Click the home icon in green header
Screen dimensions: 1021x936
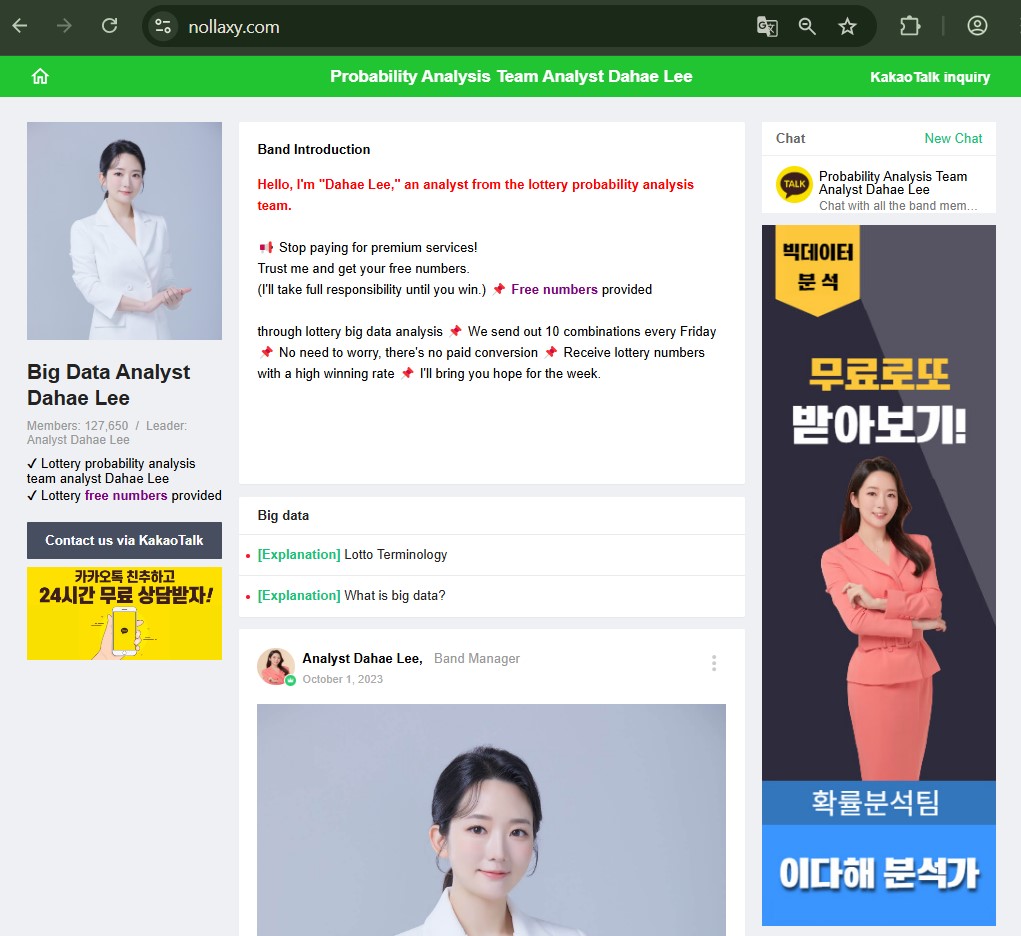point(40,77)
